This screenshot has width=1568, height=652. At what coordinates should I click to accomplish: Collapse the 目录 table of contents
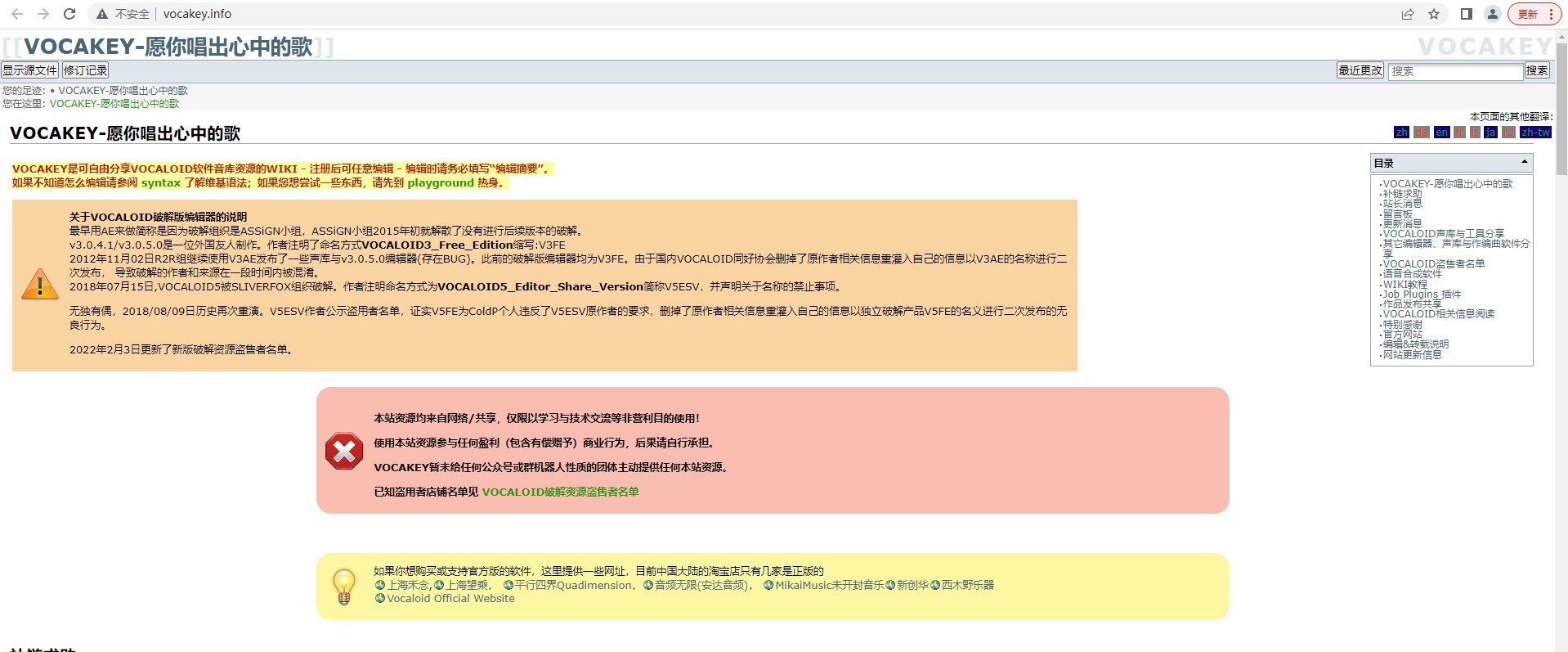pyautogui.click(x=1524, y=162)
